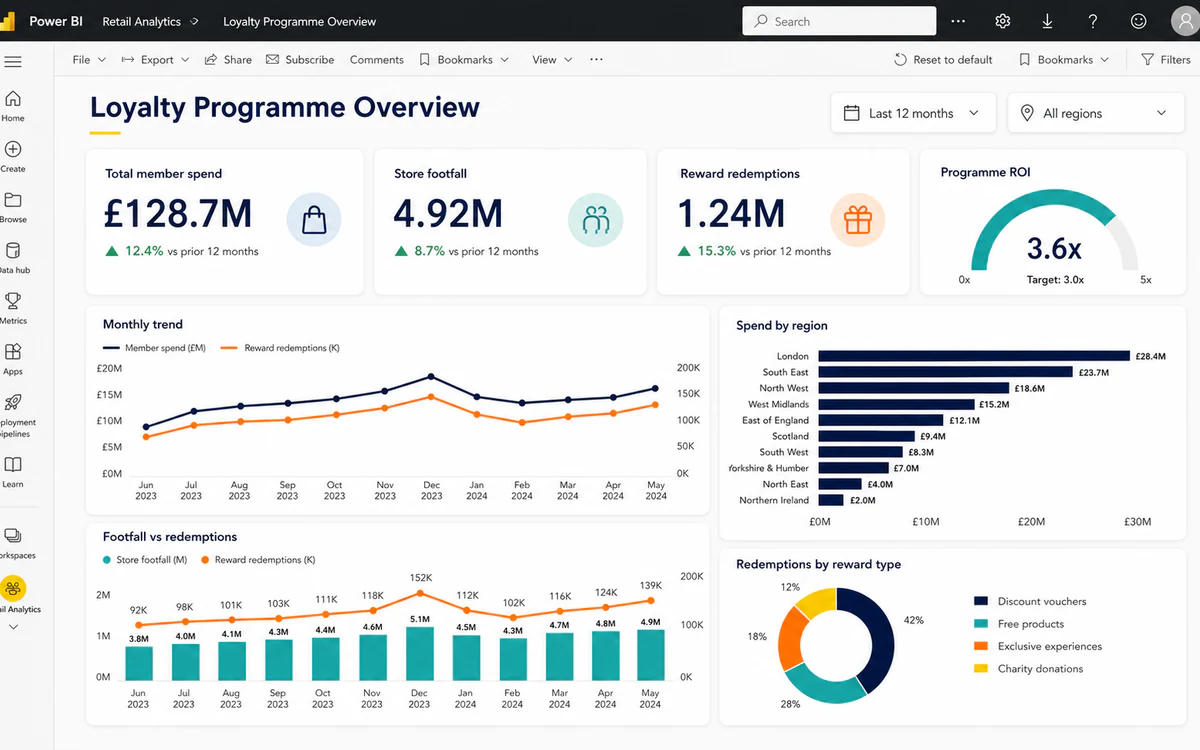Select Exclusive experiences legend swatch
1200x750 pixels.
click(x=981, y=646)
